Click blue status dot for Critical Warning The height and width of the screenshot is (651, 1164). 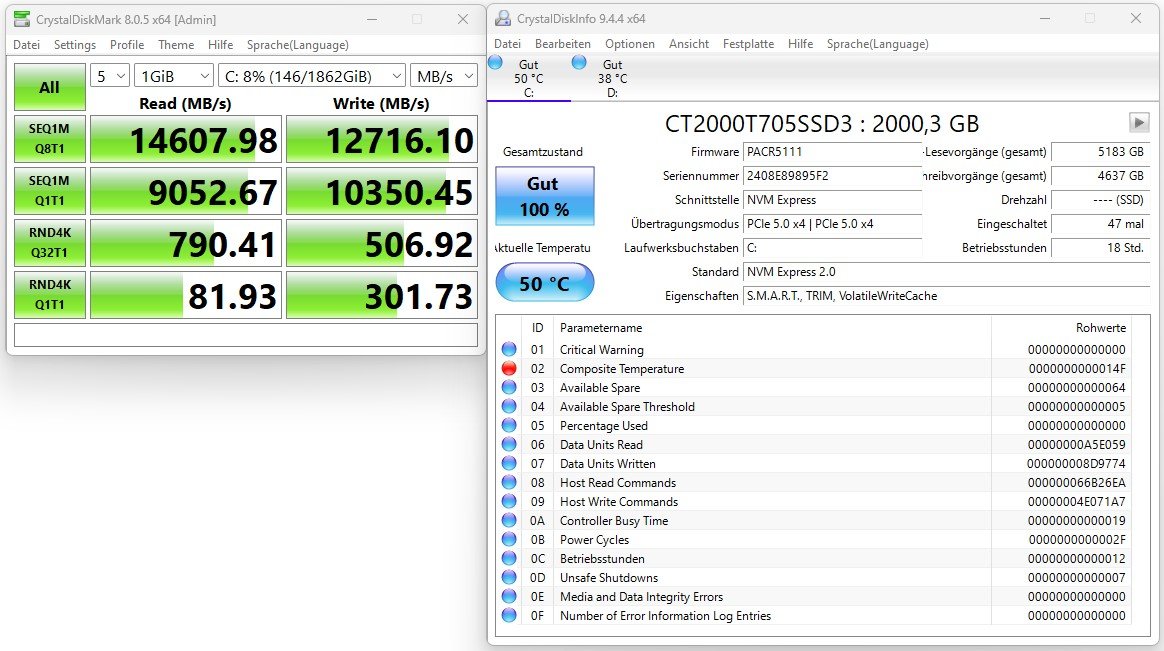click(509, 349)
